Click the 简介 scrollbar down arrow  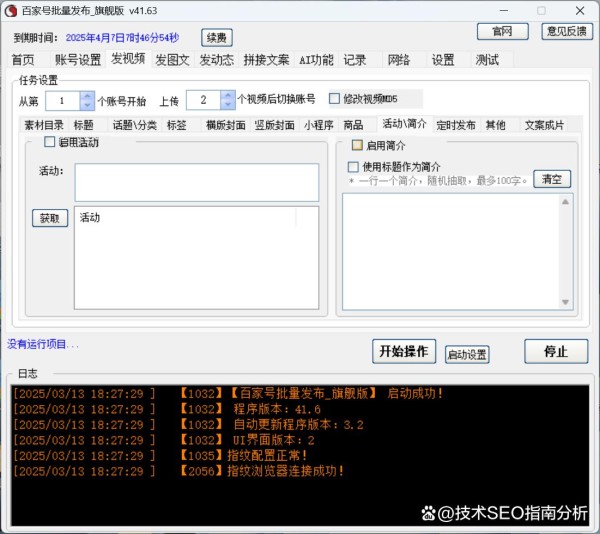pos(565,302)
